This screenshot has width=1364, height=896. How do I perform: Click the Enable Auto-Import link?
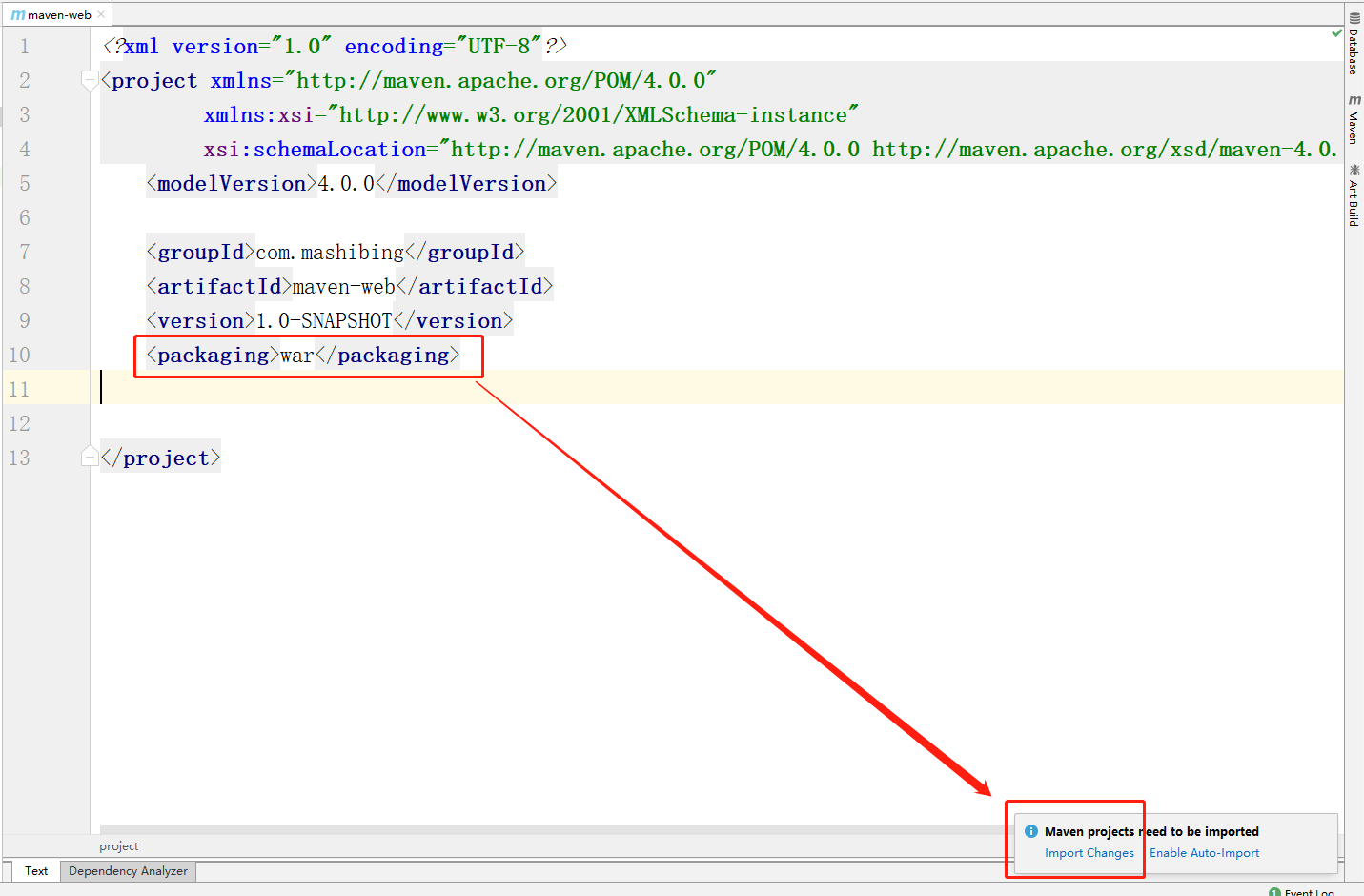click(x=1204, y=853)
